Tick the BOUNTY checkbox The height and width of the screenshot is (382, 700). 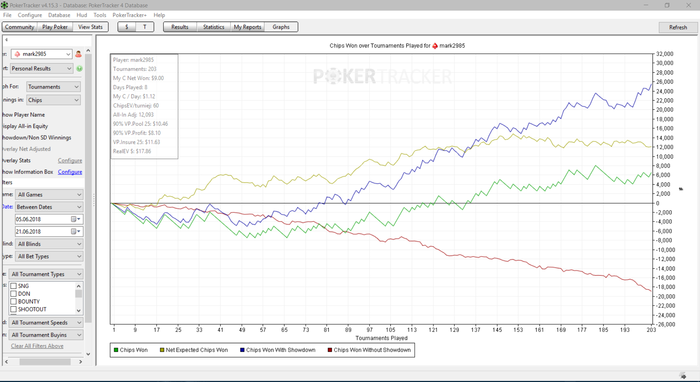13,301
